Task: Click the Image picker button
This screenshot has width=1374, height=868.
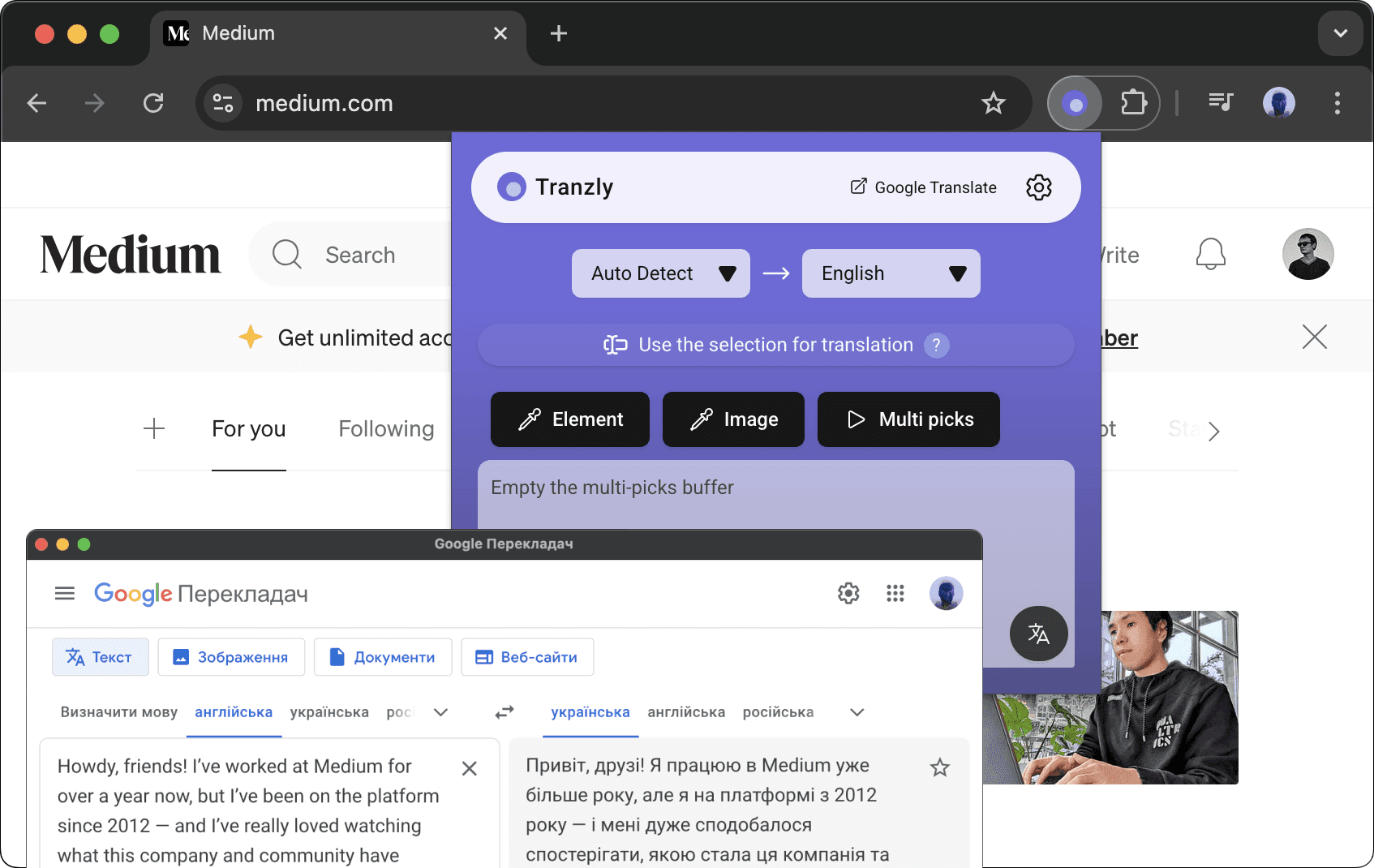Action: point(733,419)
